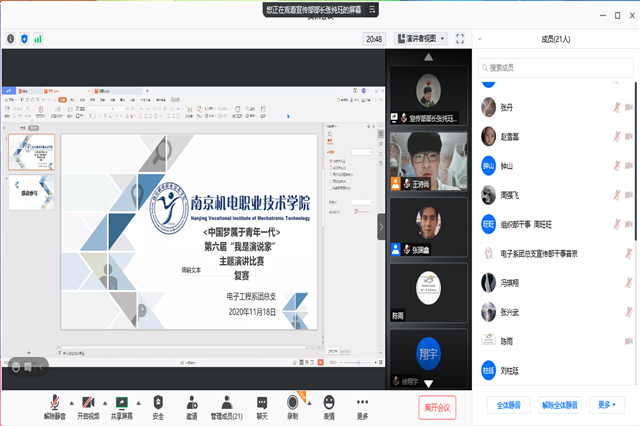640x426 pixels.
Task: Open 管理成员(21) members panel item
Action: click(225, 405)
